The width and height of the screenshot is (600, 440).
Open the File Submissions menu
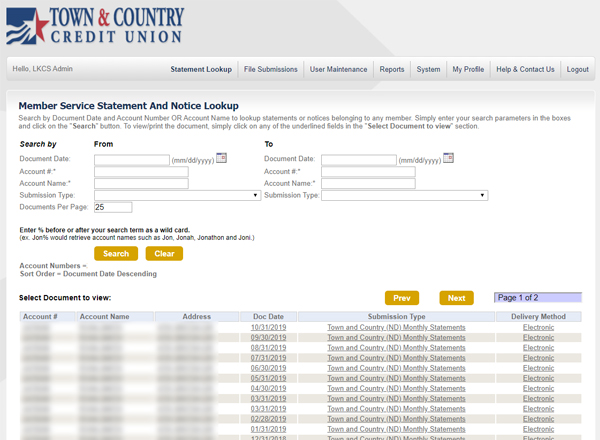click(x=271, y=69)
